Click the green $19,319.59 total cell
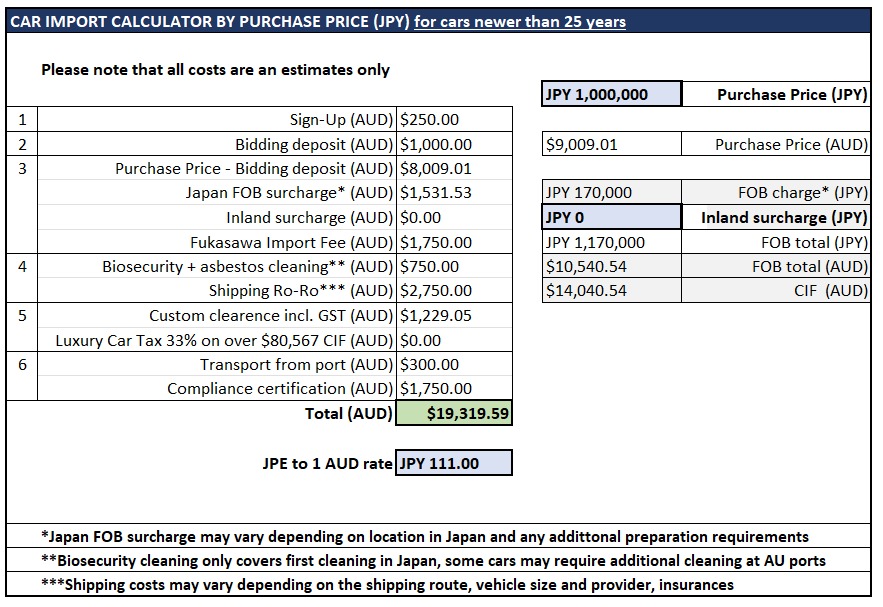 454,413
